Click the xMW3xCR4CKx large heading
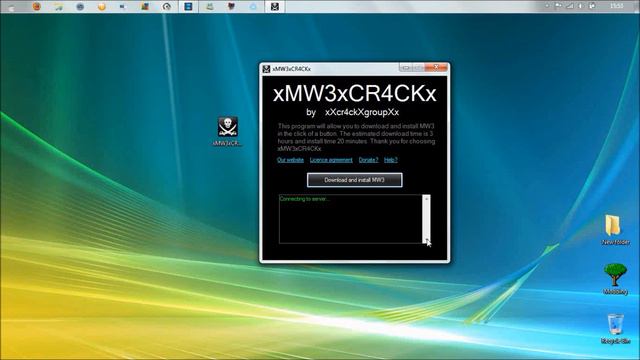The width and height of the screenshot is (640, 360). [x=355, y=93]
